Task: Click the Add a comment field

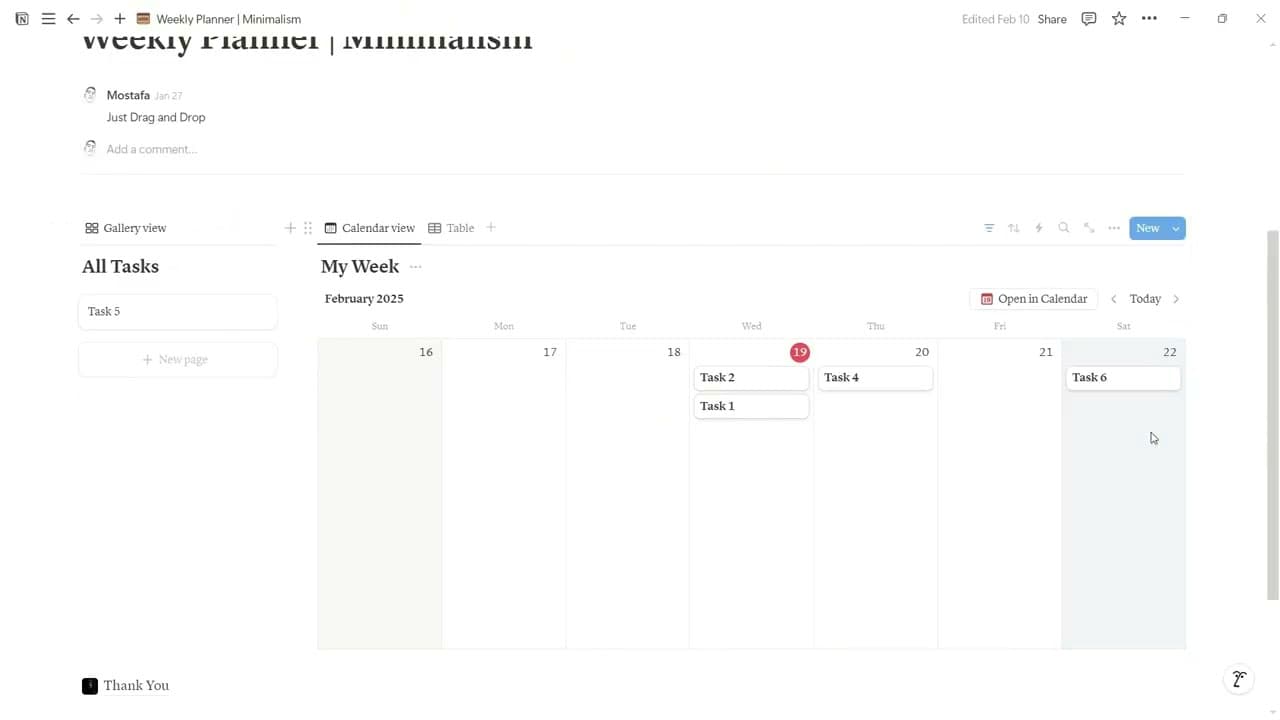Action: tap(152, 149)
